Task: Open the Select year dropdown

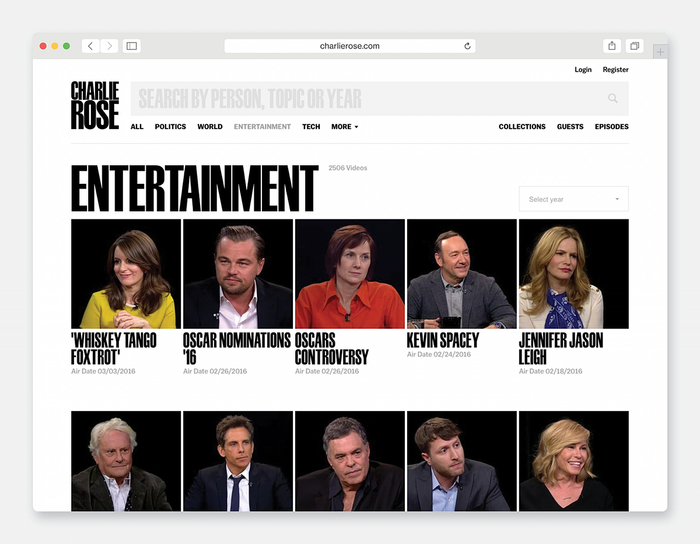Action: tap(573, 199)
